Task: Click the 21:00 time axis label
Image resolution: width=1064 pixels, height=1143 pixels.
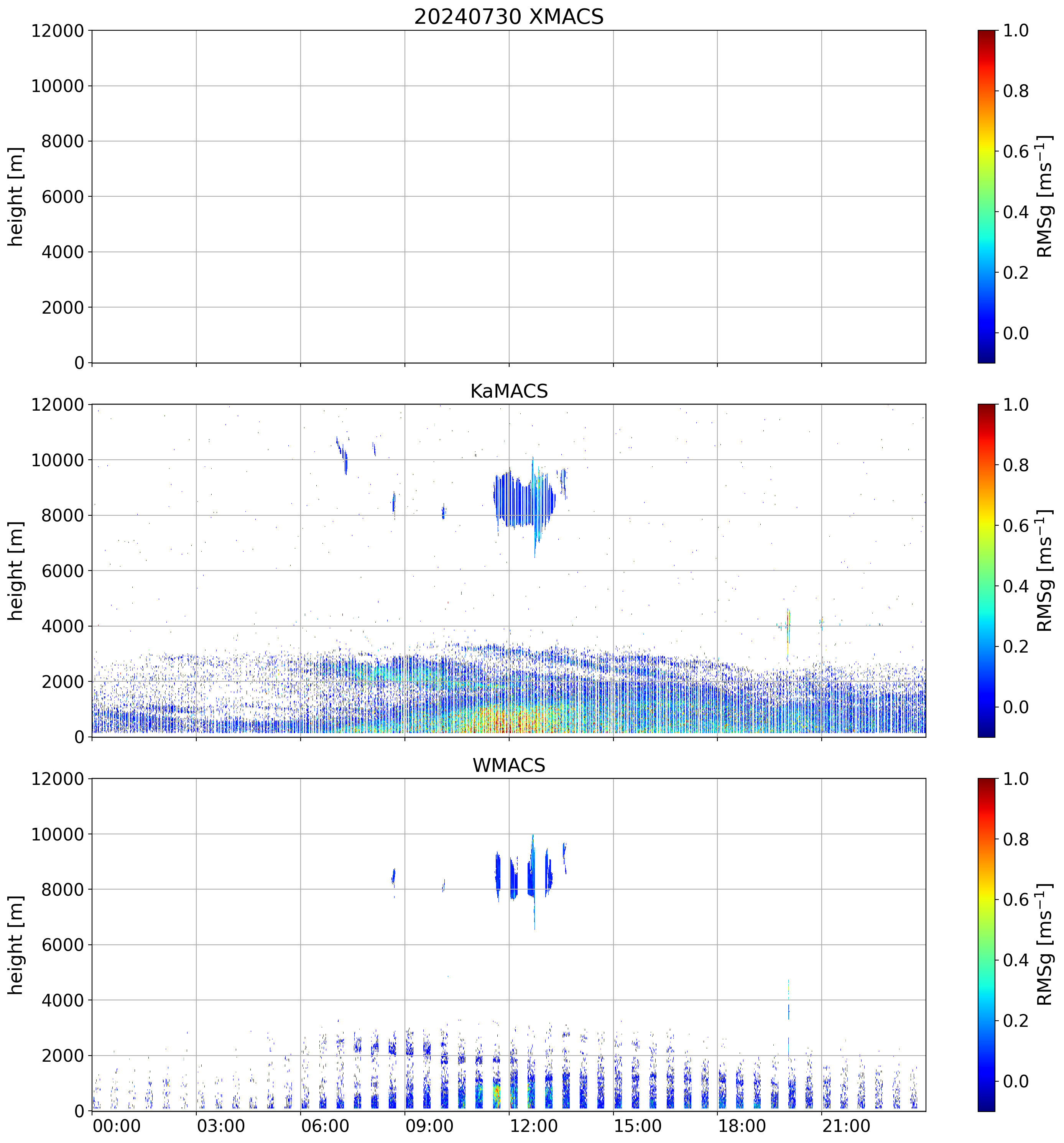Action: pyautogui.click(x=845, y=1126)
